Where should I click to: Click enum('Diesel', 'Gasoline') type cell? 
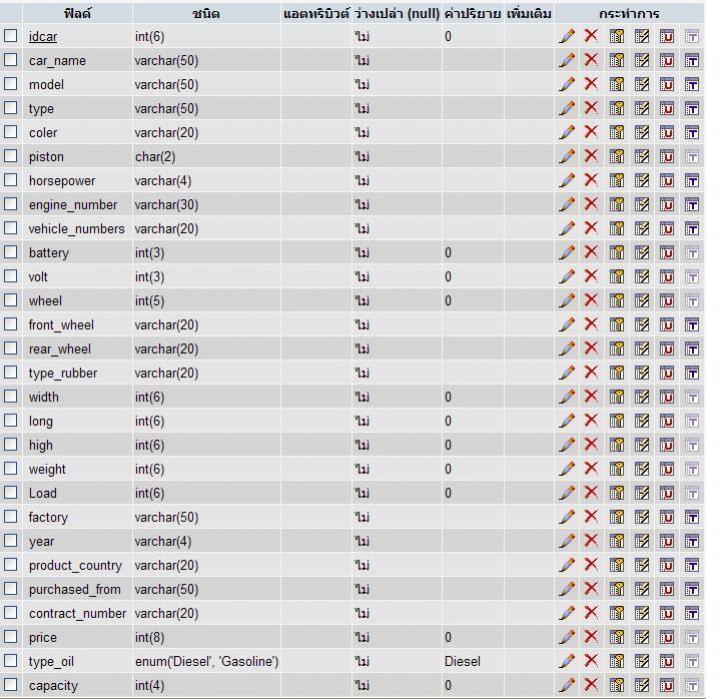click(207, 661)
